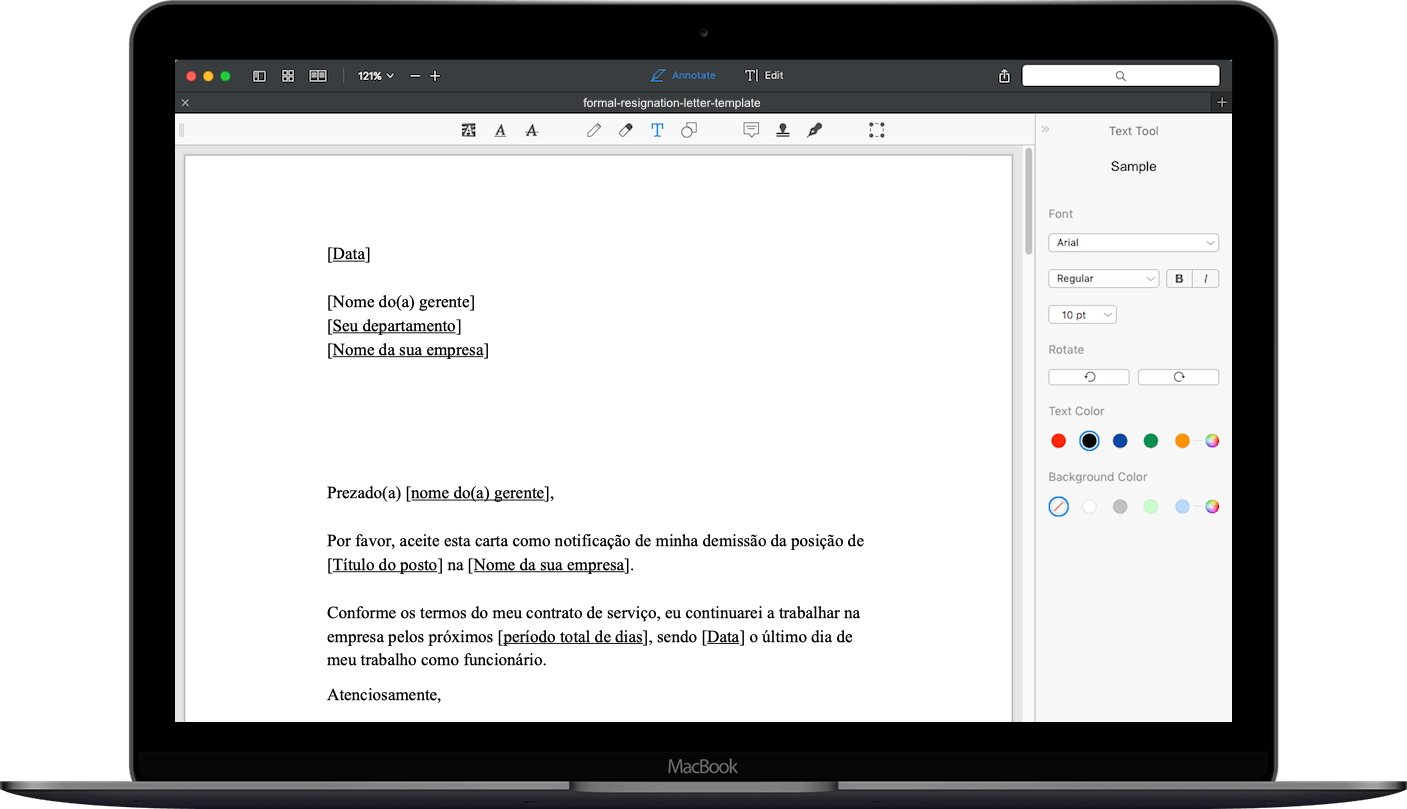Zoom out with the minus button
The height and width of the screenshot is (809, 1407).
(x=415, y=76)
